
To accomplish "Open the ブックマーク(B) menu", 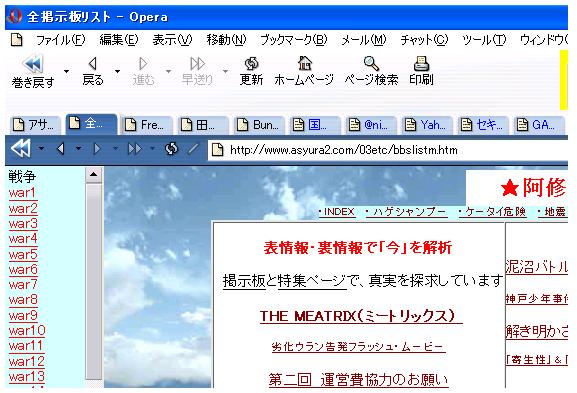I will click(x=294, y=39).
